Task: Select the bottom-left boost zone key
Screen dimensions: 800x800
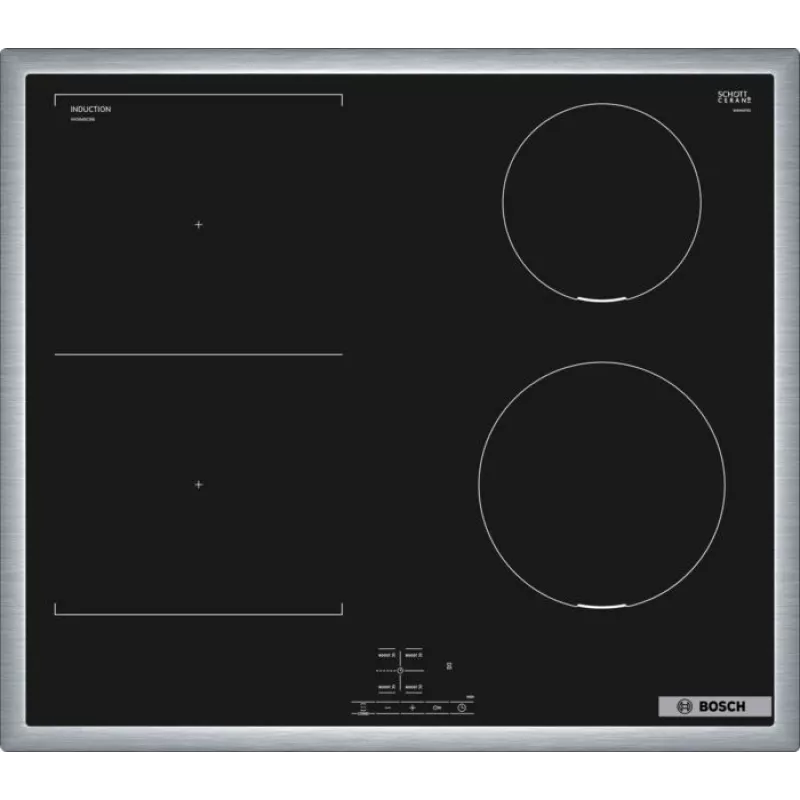Action: (387, 687)
